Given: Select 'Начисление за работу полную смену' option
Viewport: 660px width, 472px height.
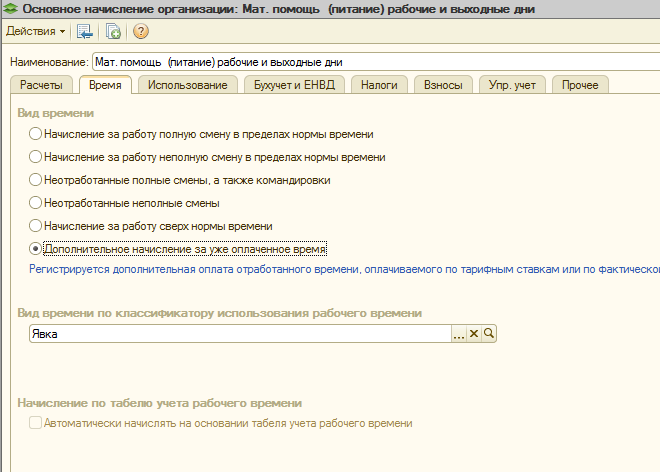Looking at the screenshot, I should click(36, 134).
